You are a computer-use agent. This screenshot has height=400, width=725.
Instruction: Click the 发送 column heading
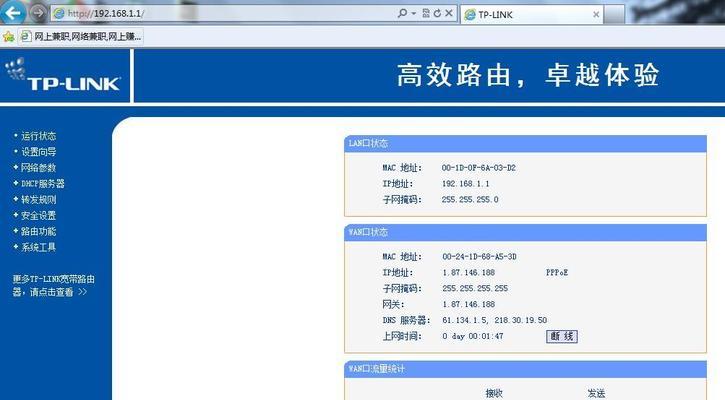pyautogui.click(x=596, y=394)
